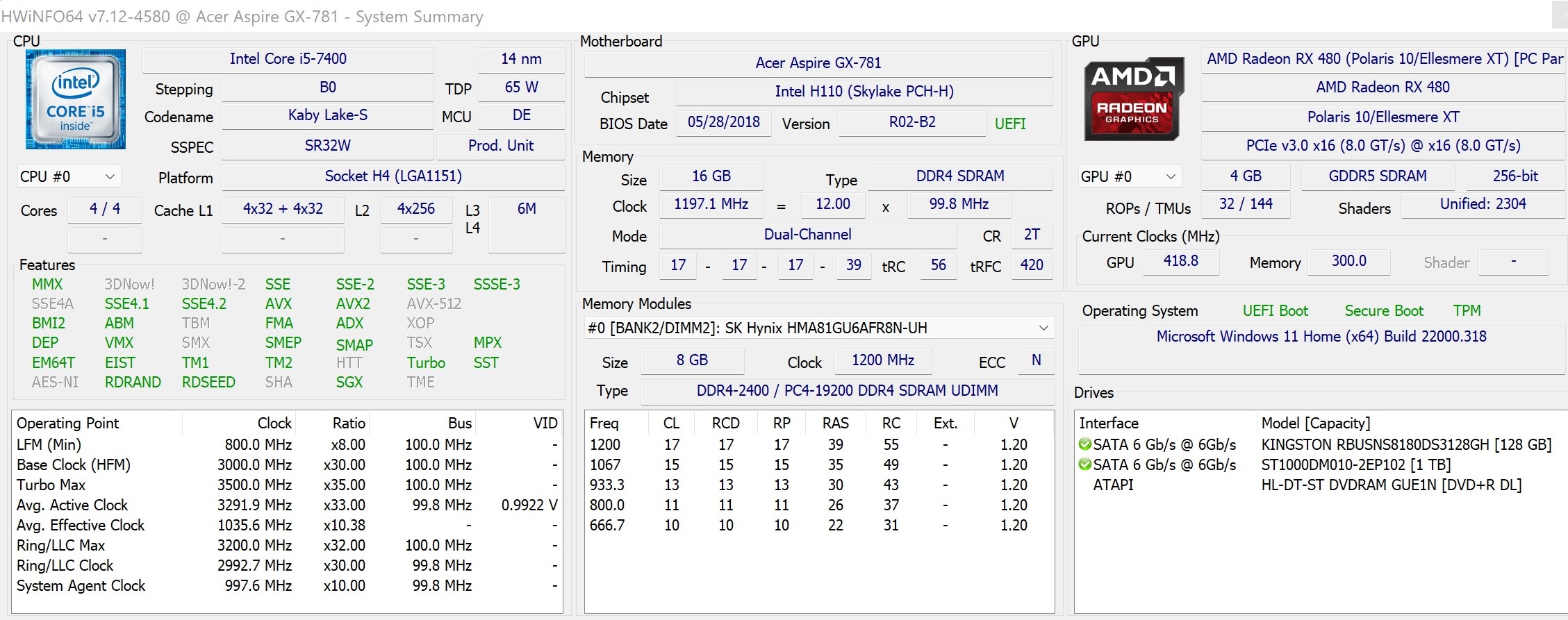Expand the memory module SK Hynix dropdown
Image resolution: width=1568 pixels, height=620 pixels.
coord(819,328)
